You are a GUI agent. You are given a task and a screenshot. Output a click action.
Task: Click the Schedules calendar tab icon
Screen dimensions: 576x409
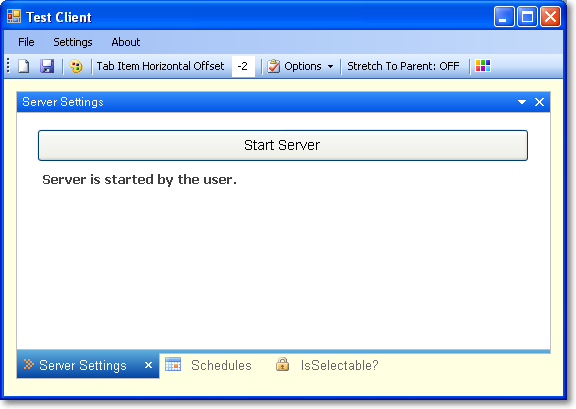click(173, 364)
